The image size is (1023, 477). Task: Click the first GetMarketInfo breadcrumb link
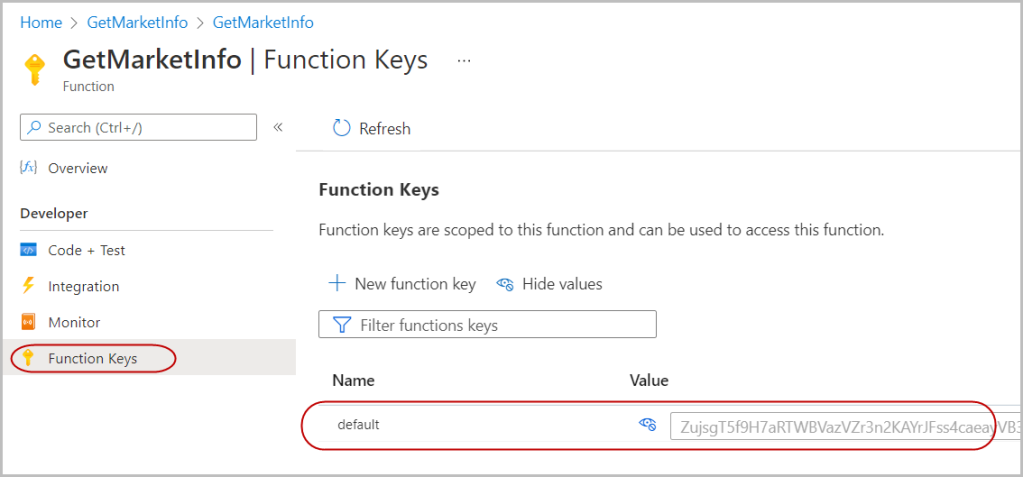(138, 22)
